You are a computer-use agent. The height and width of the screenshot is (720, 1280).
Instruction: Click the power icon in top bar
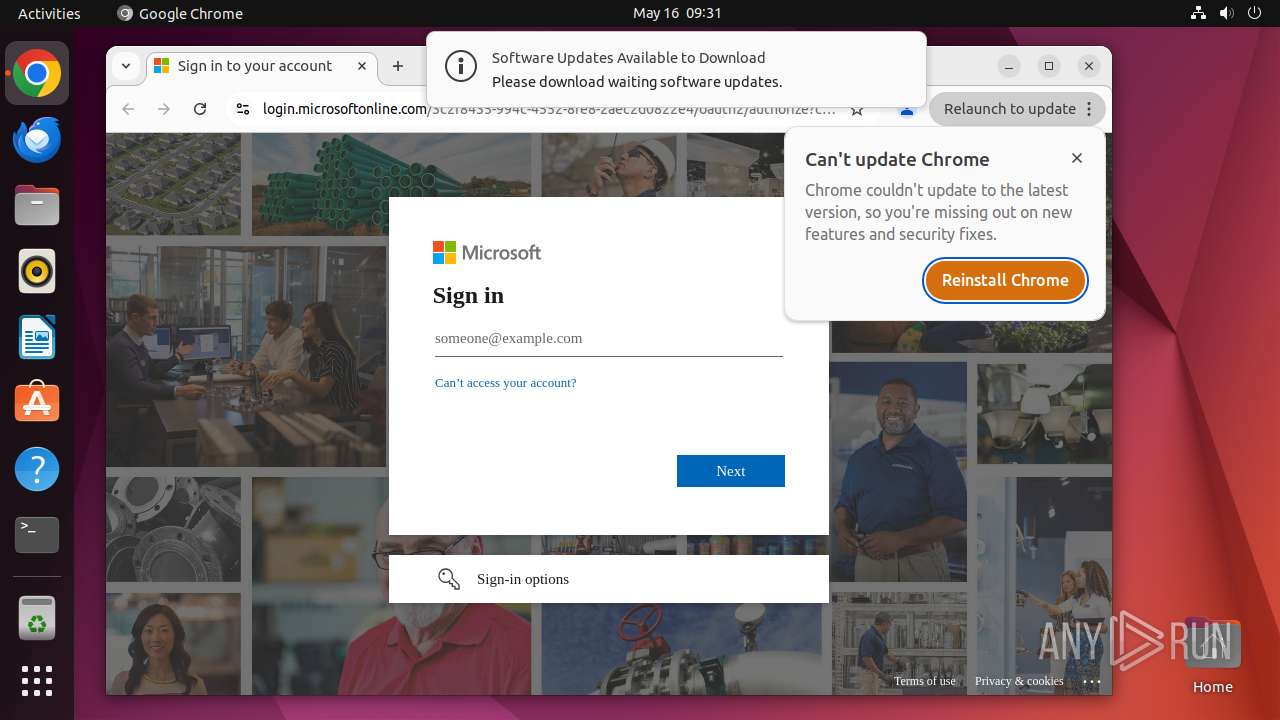click(1253, 13)
